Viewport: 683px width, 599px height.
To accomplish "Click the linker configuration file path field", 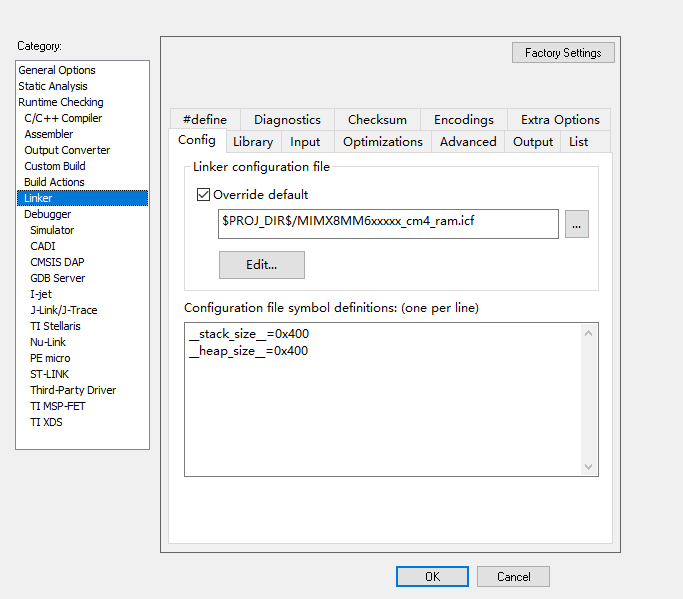I will tap(388, 224).
